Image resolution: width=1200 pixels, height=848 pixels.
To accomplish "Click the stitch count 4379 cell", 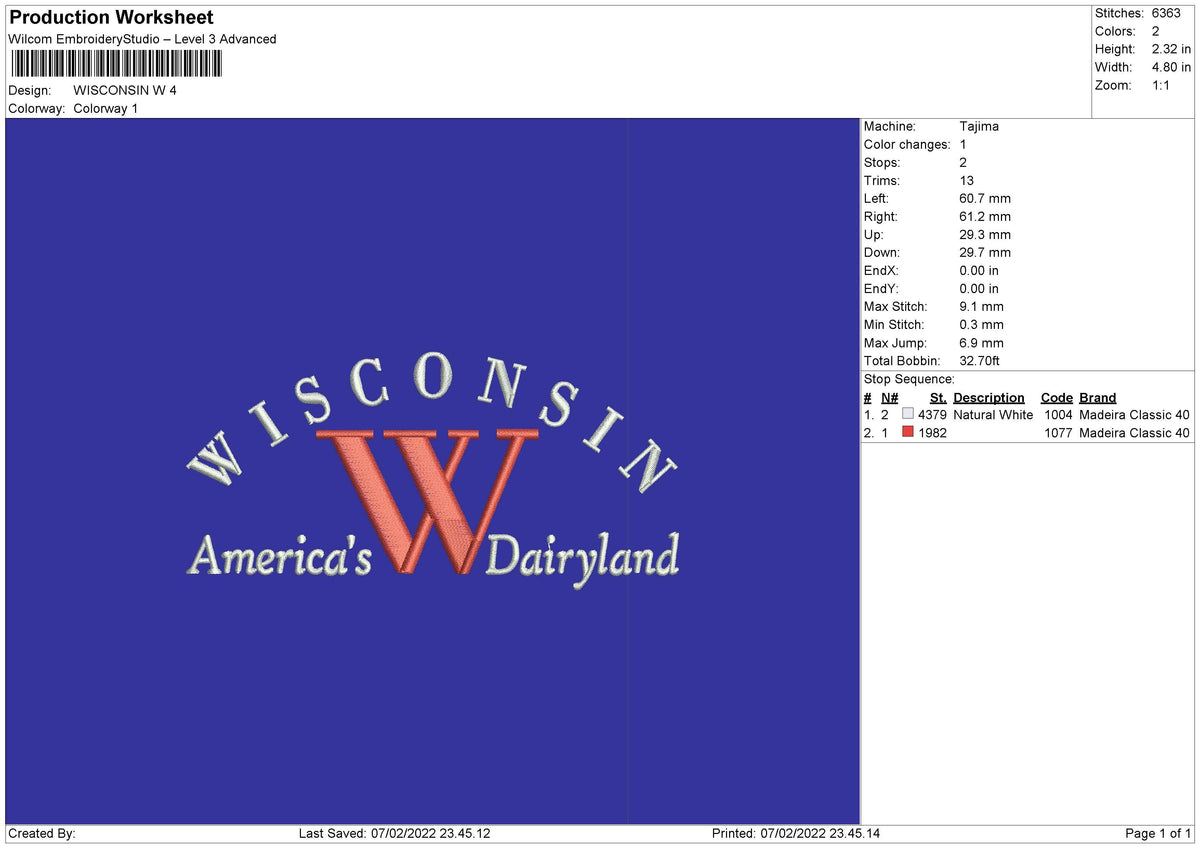I will pos(932,414).
